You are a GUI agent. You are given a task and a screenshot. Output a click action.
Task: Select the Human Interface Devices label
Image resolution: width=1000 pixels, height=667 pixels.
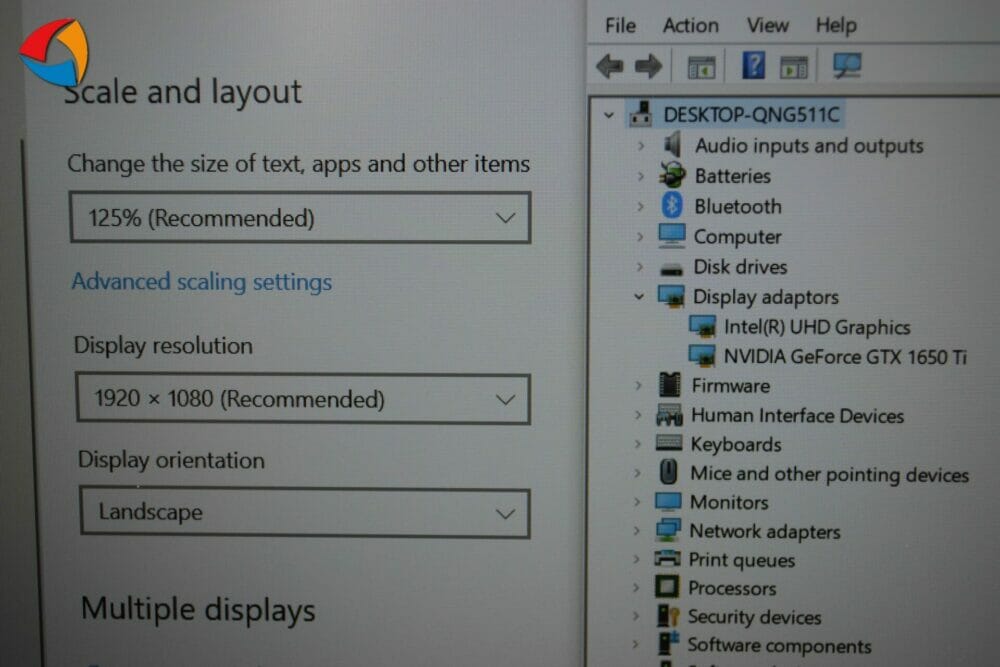(797, 416)
